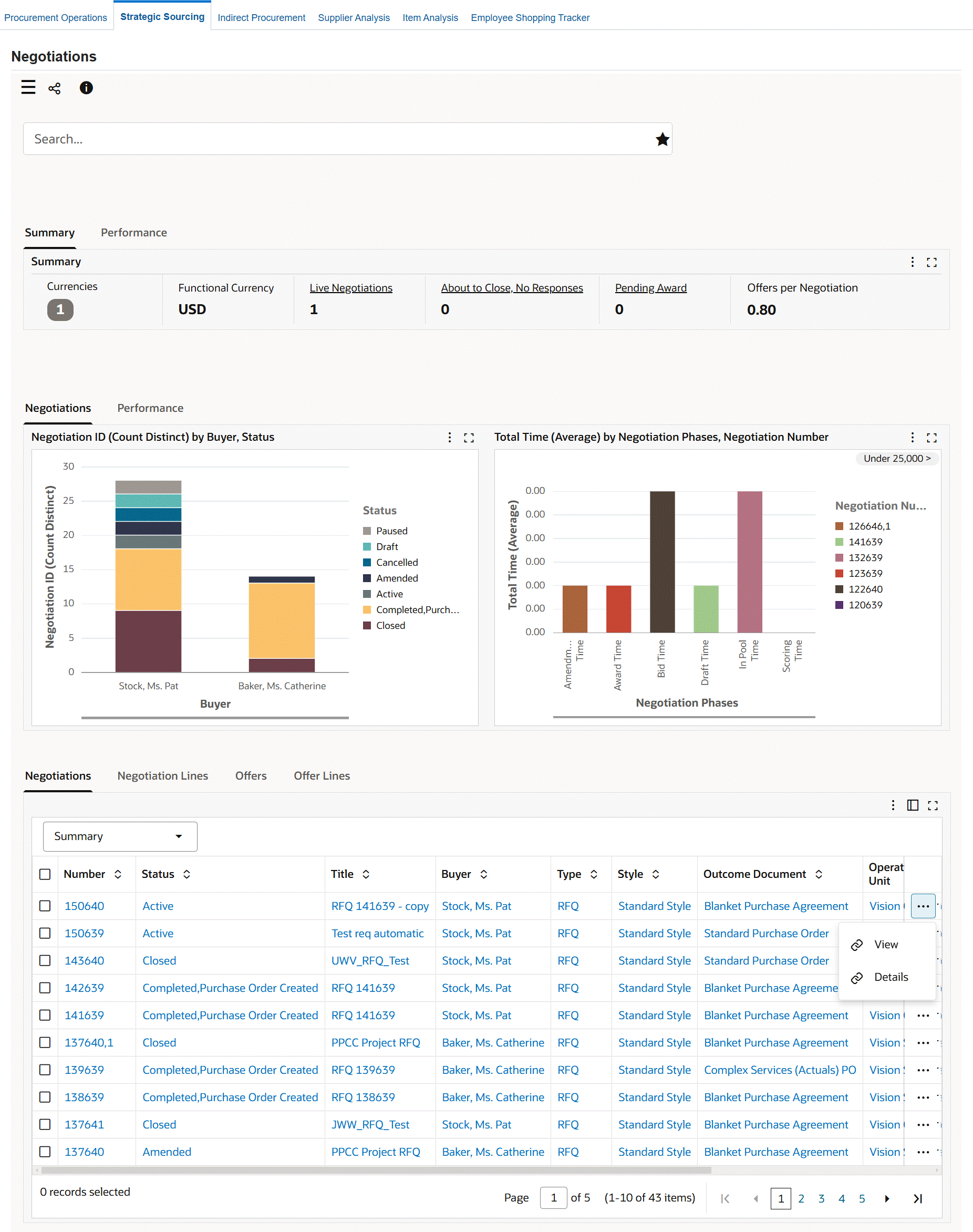Sort by the Status column
Viewport: 973px width, 1232px height.
coord(187,874)
